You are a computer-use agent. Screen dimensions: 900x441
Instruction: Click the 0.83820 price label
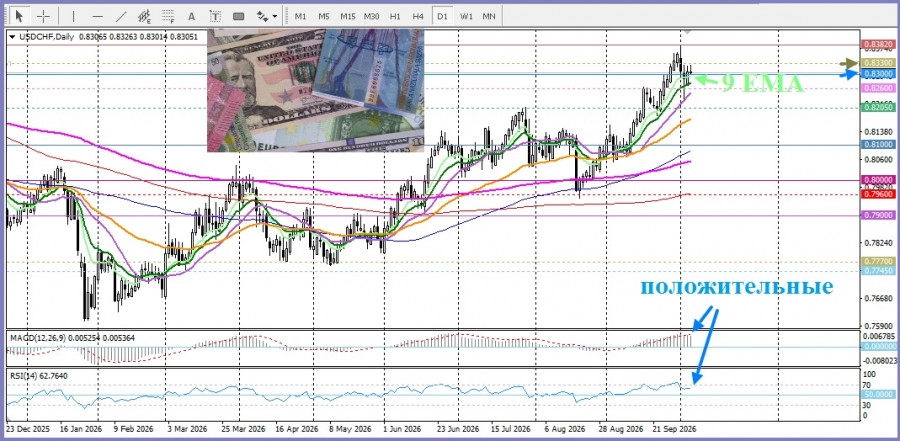click(x=878, y=44)
